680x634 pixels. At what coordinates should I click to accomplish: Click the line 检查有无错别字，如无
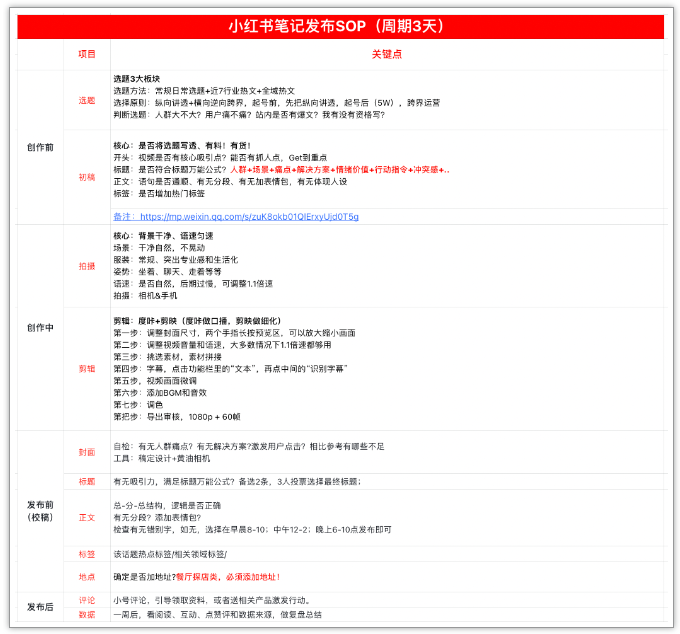pos(252,530)
